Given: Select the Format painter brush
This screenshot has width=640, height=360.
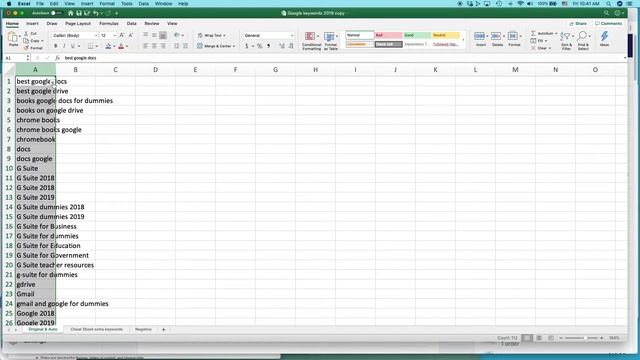Looking at the screenshot, I should (26, 48).
